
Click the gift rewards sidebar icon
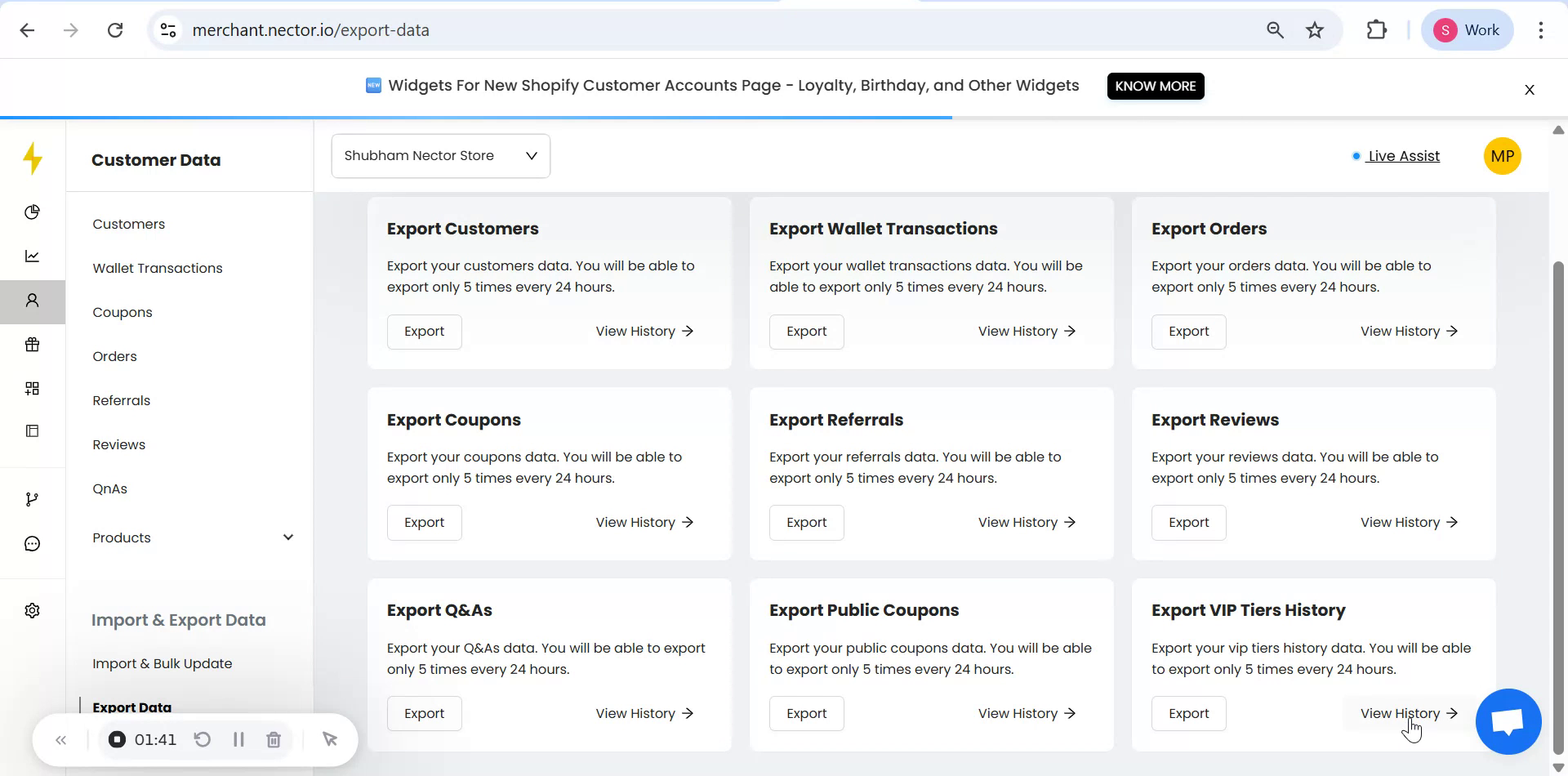[x=32, y=345]
